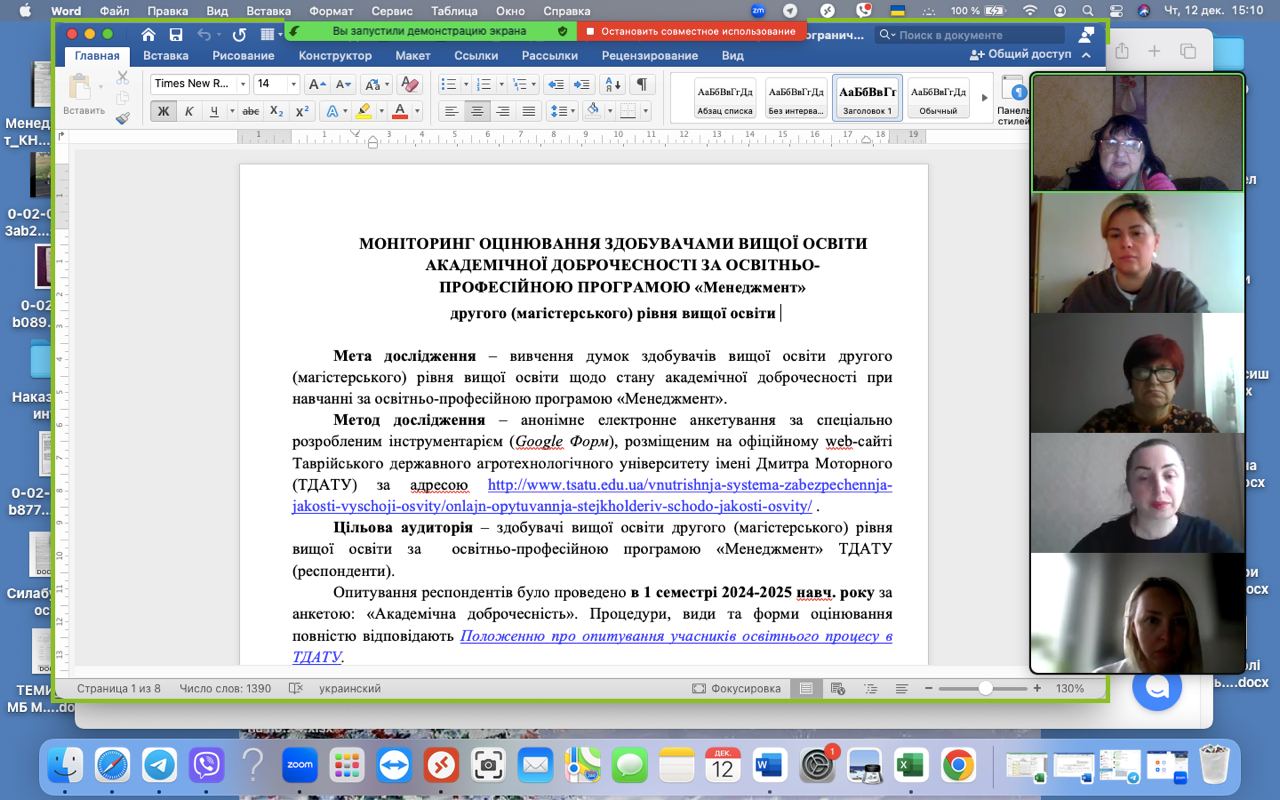
Task: Select the Format Painter brush icon
Action: 122,119
